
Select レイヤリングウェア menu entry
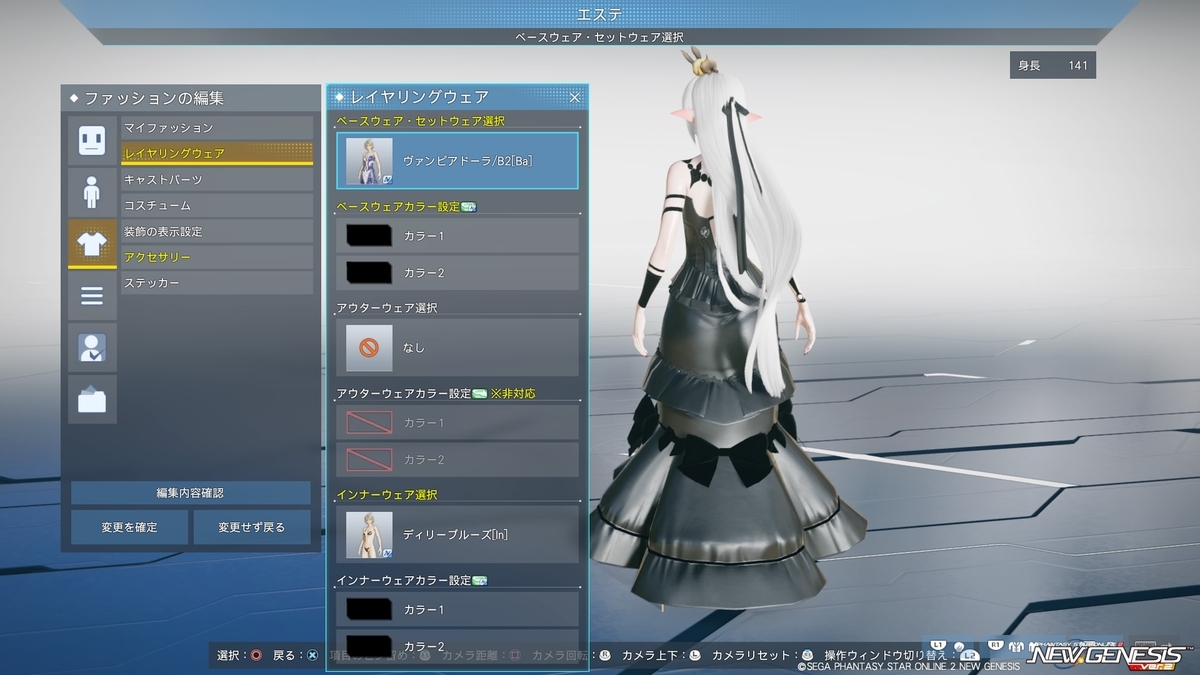[x=217, y=153]
